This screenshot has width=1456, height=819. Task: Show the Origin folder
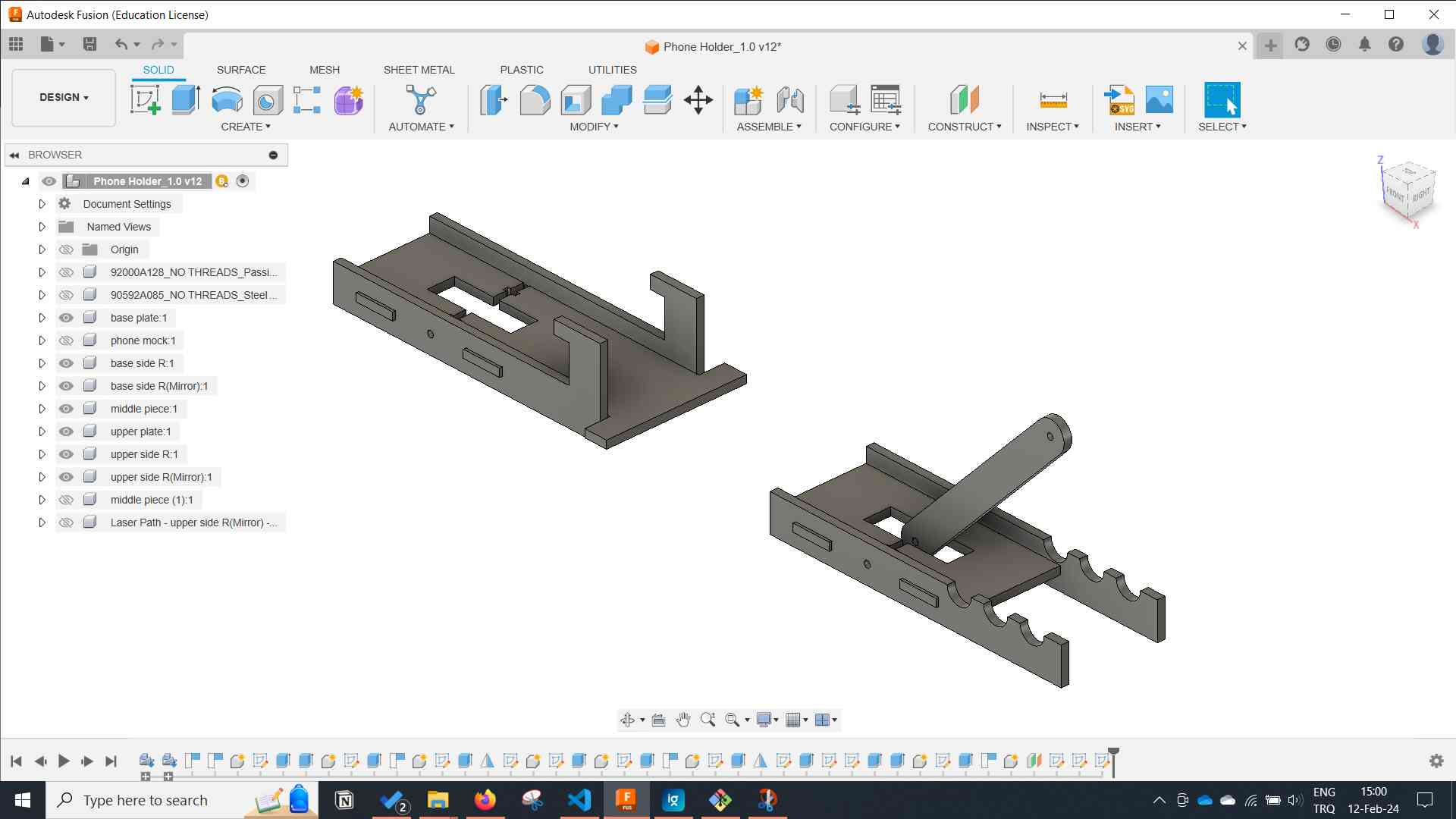[66, 249]
